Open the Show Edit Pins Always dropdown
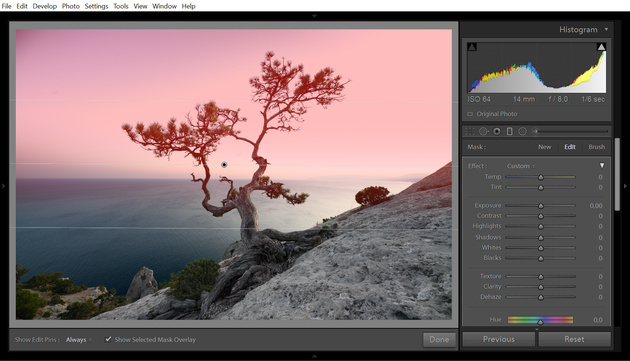The height and width of the screenshot is (361, 630). pyautogui.click(x=78, y=340)
